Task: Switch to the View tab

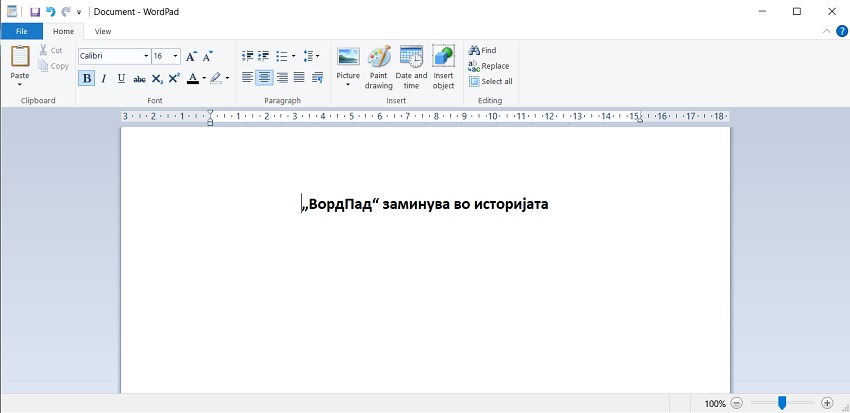Action: click(103, 31)
